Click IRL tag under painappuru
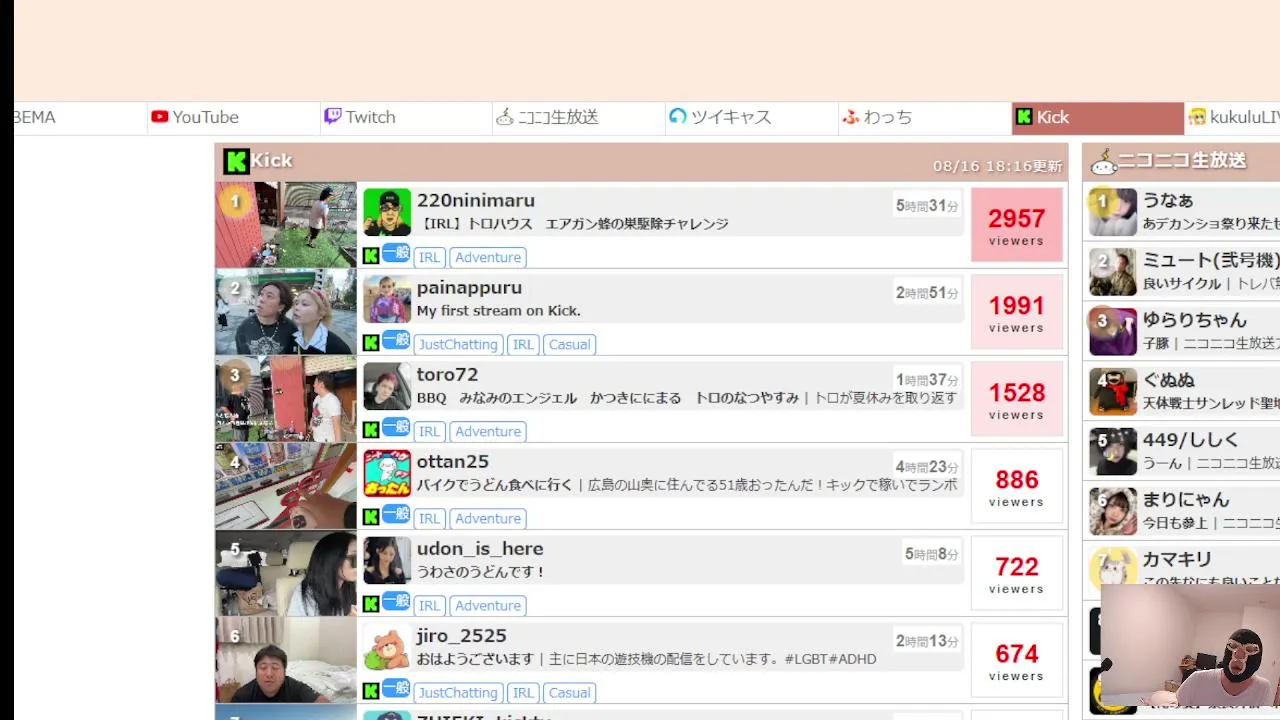 [x=523, y=344]
